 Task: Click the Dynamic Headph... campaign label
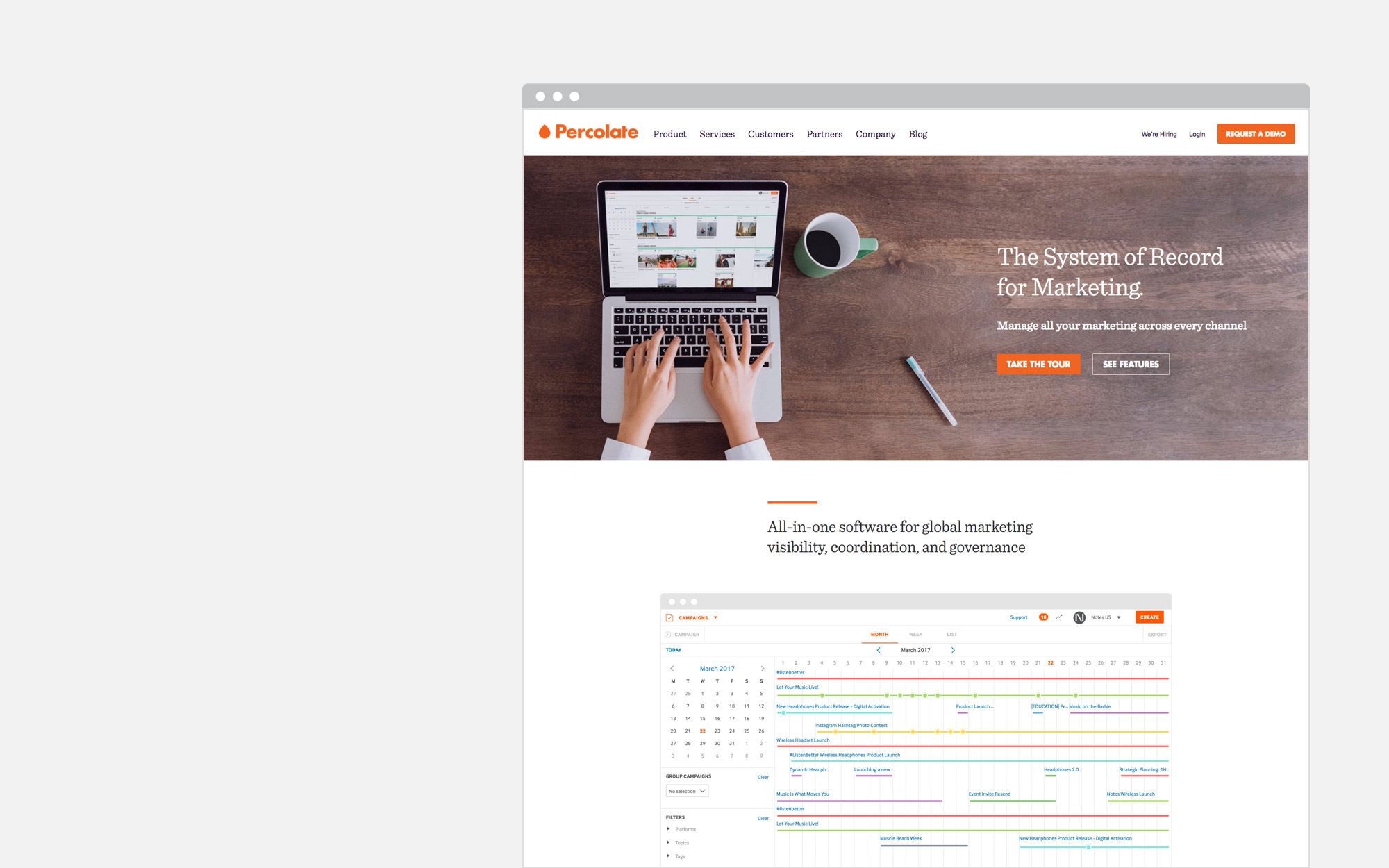point(808,769)
